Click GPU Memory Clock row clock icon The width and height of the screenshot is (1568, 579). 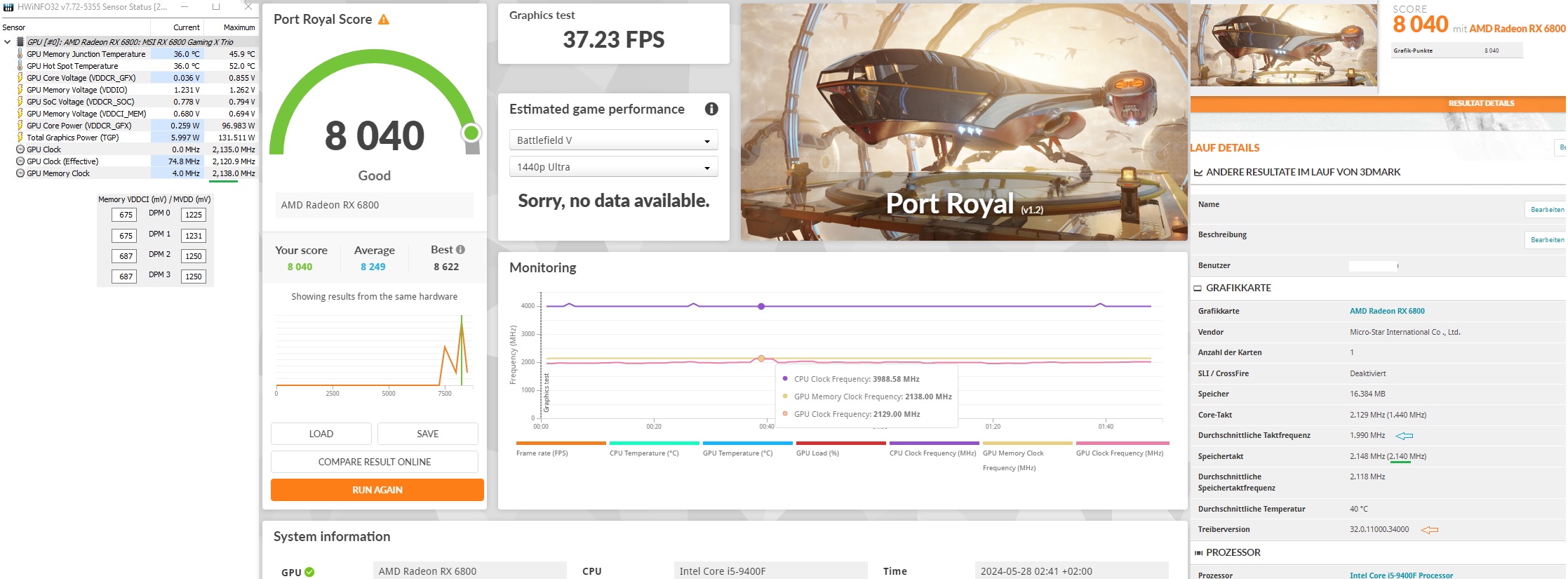20,173
